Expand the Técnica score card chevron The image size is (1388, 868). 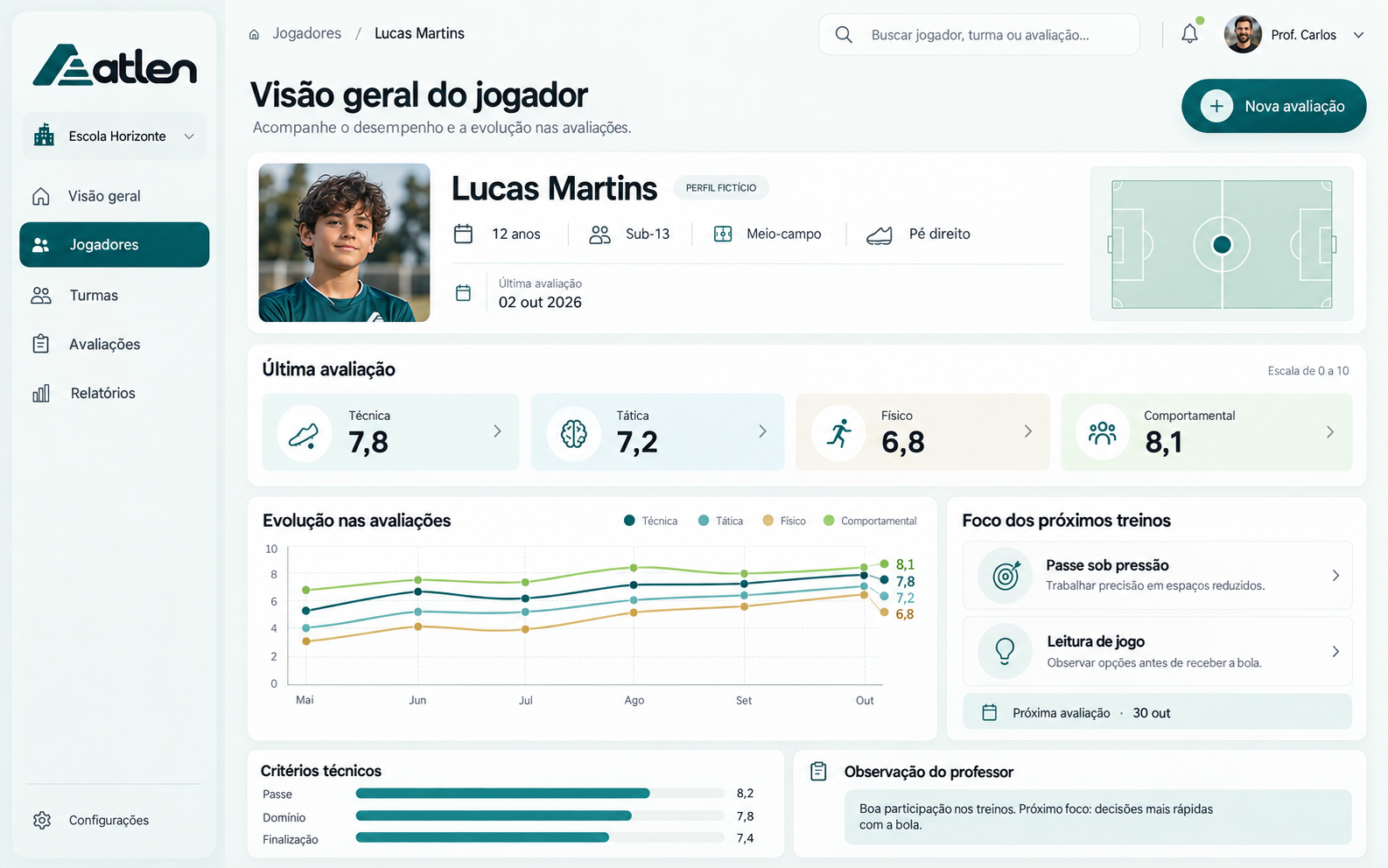(x=497, y=431)
